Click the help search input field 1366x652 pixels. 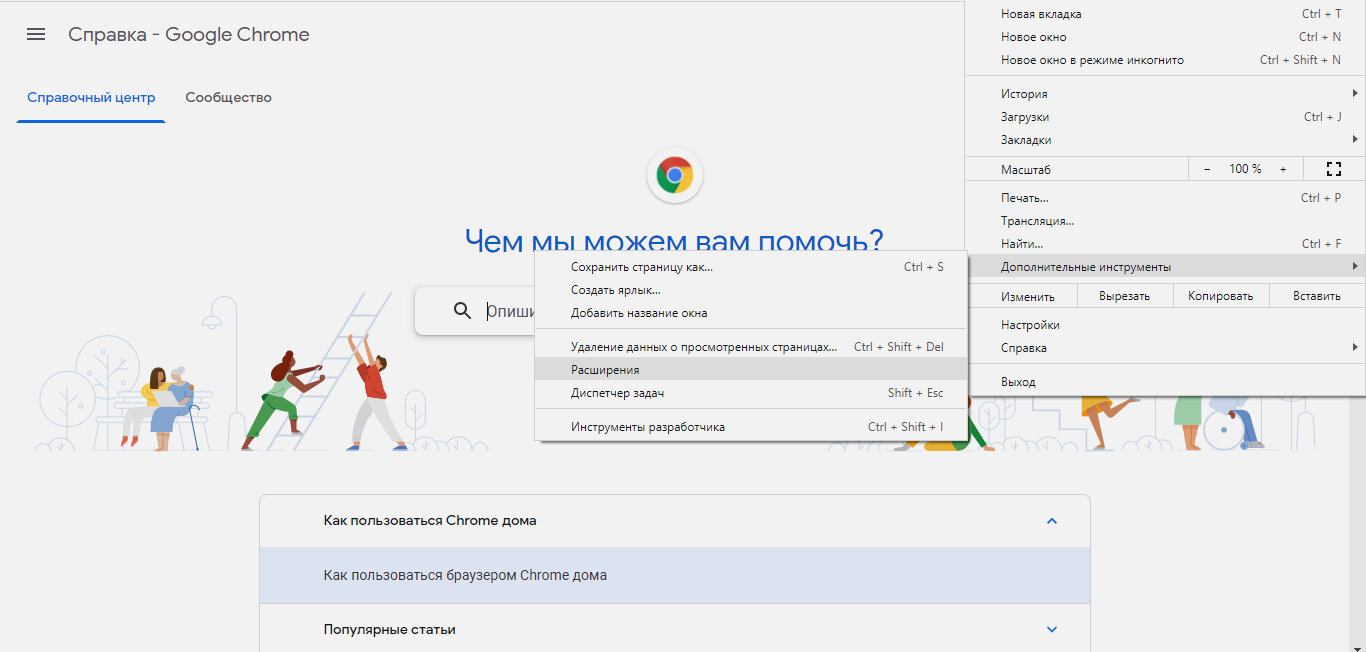pos(511,311)
